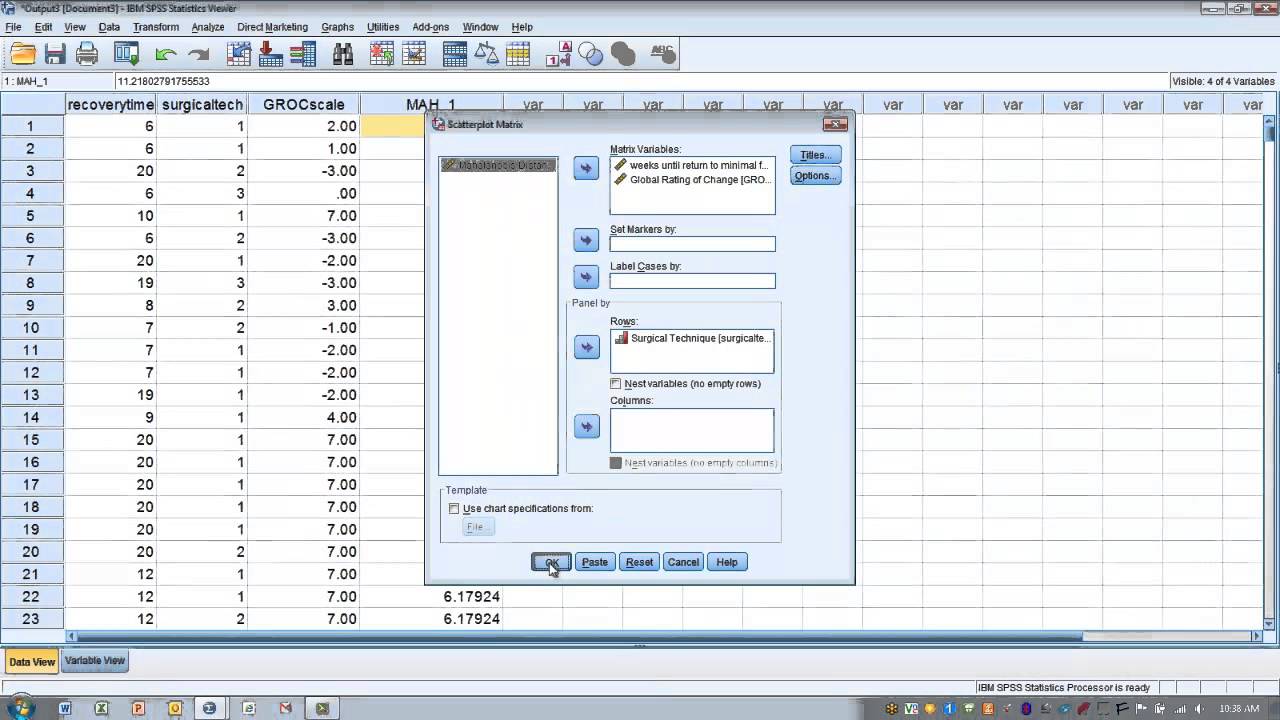Click arrow button beside Matrix Variables list
Image resolution: width=1280 pixels, height=720 pixels.
pos(586,168)
